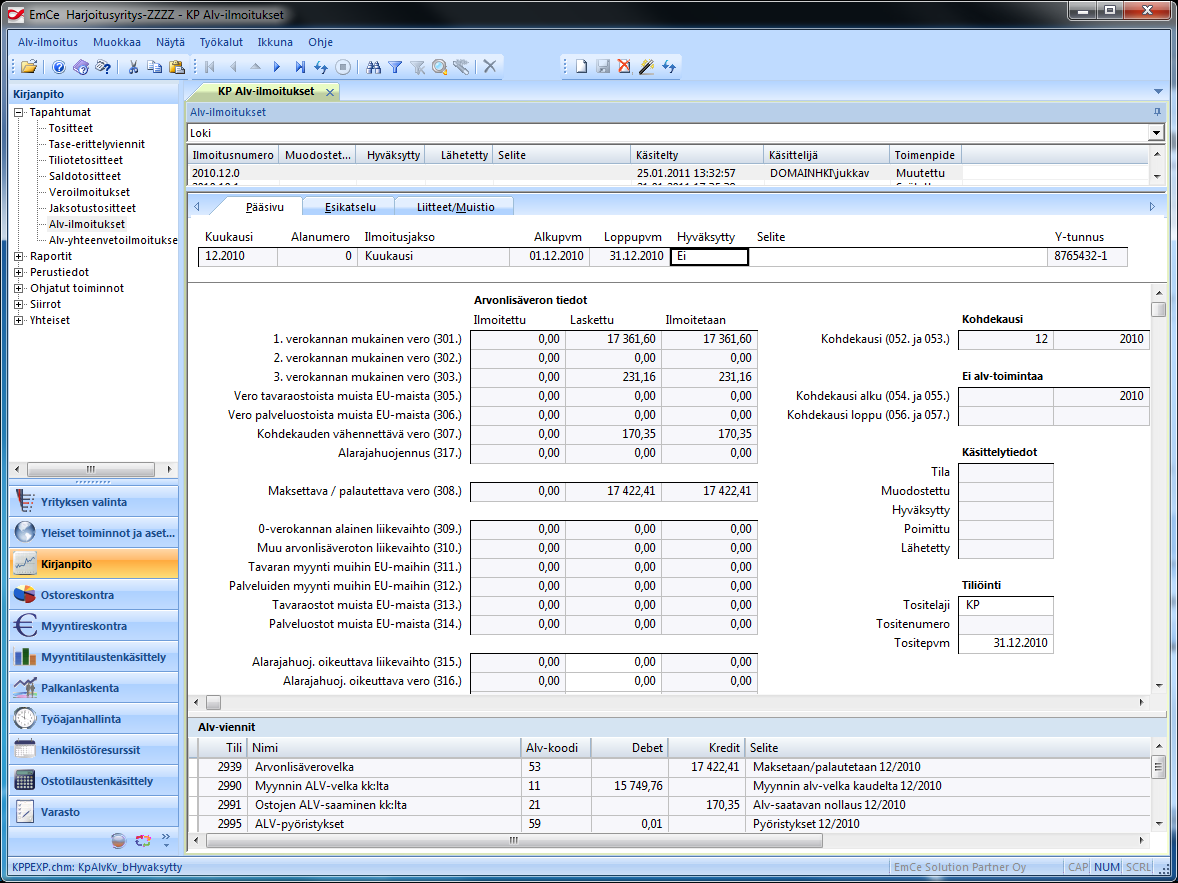
Task: Click the Hyväksytty field showing Ei
Action: tap(709, 256)
